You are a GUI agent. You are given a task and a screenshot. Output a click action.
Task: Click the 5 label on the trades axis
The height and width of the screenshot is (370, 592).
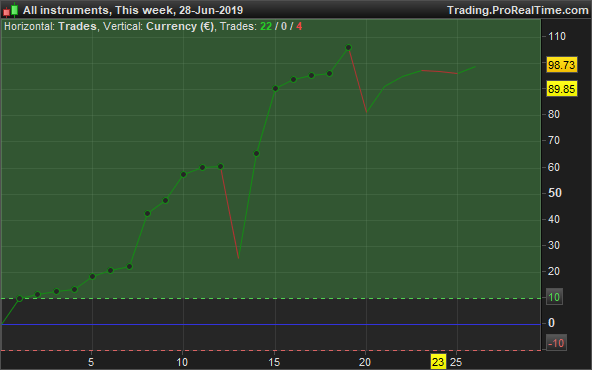91,362
